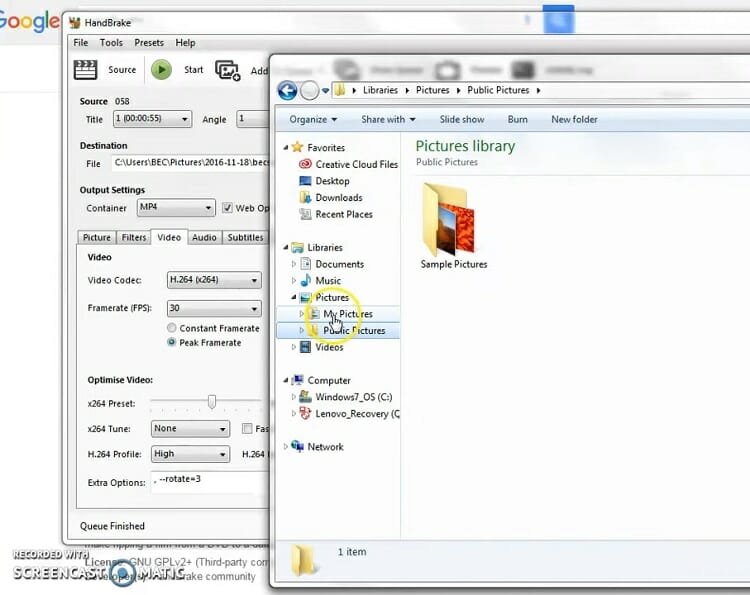Open the Video Codec dropdown

[x=214, y=280]
